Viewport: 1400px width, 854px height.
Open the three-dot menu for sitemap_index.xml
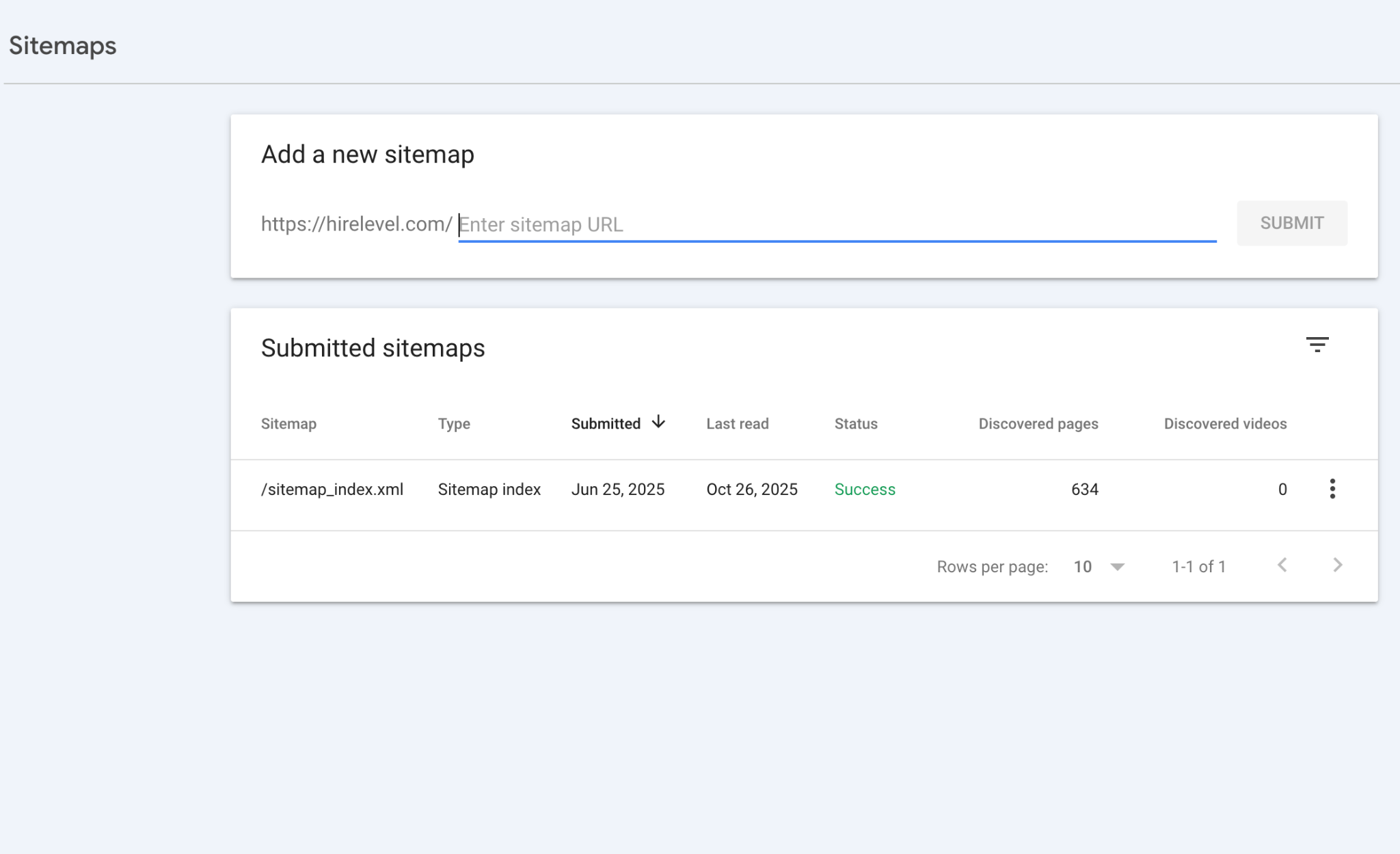click(1332, 489)
